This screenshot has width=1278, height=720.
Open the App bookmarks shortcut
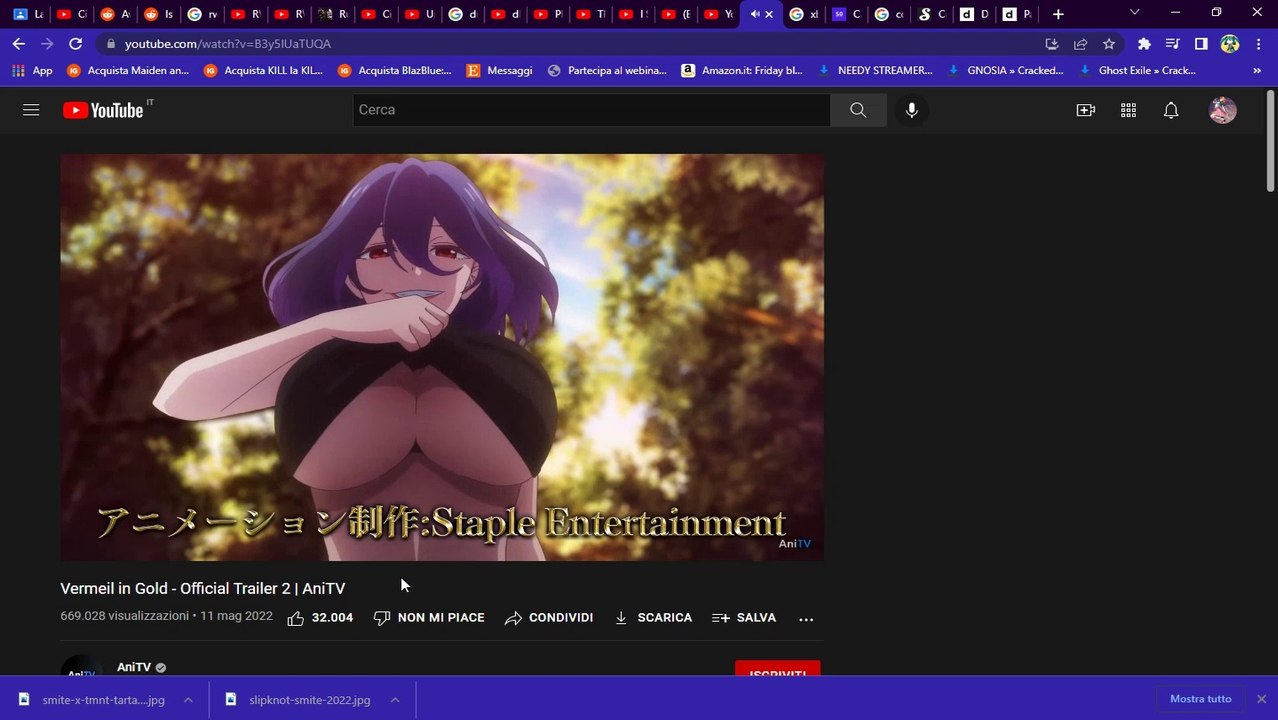pyautogui.click(x=31, y=71)
